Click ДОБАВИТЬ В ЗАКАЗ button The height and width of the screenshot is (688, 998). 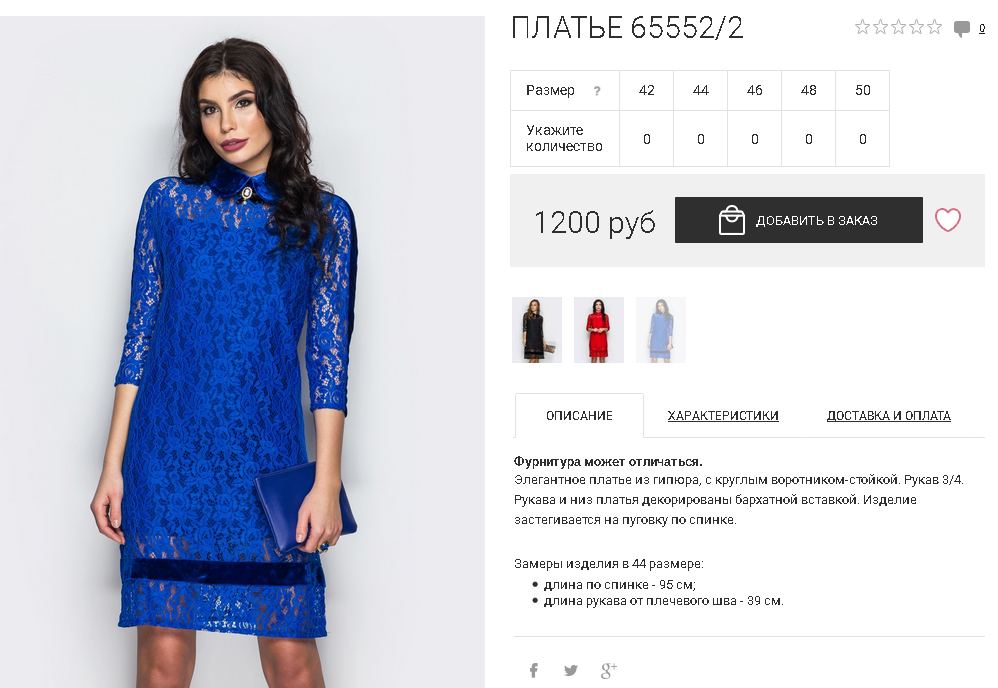point(799,220)
